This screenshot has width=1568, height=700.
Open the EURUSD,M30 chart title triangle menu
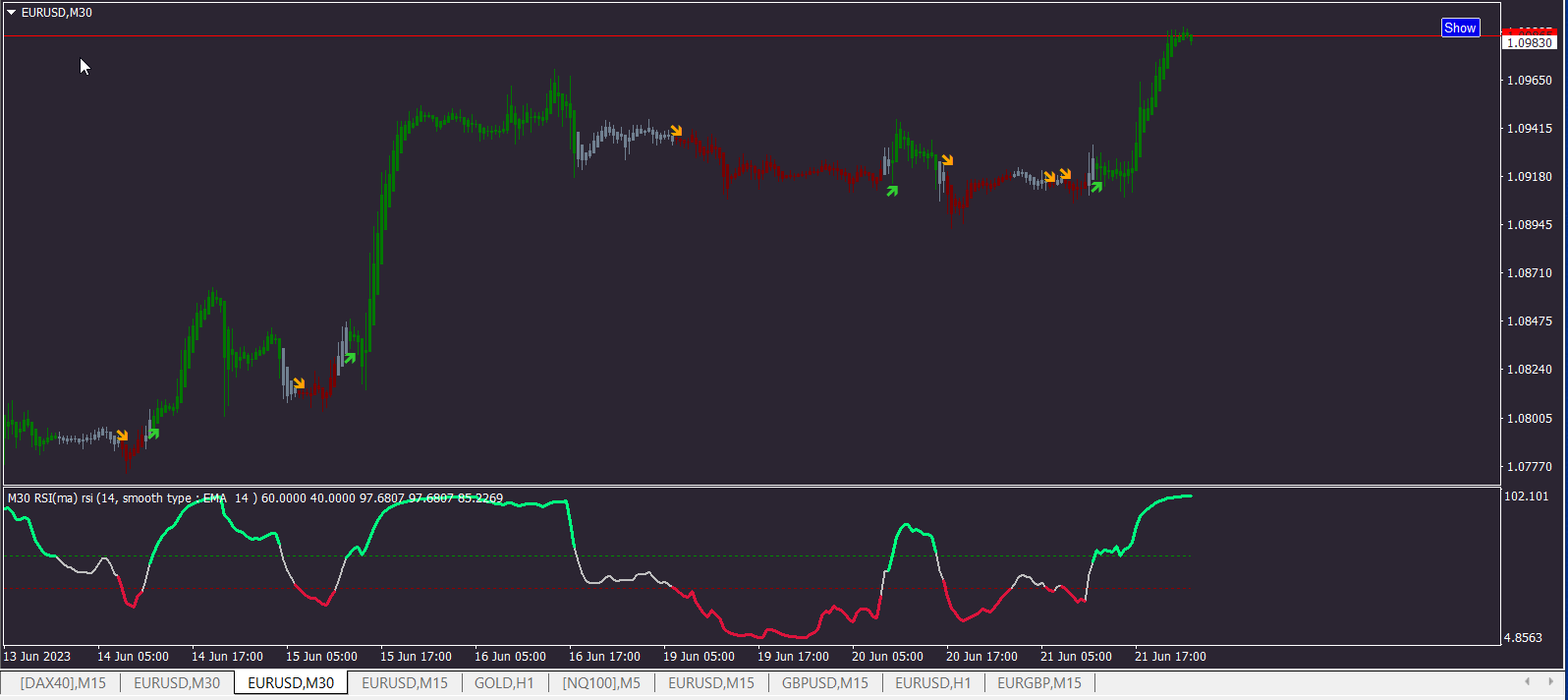pyautogui.click(x=12, y=13)
